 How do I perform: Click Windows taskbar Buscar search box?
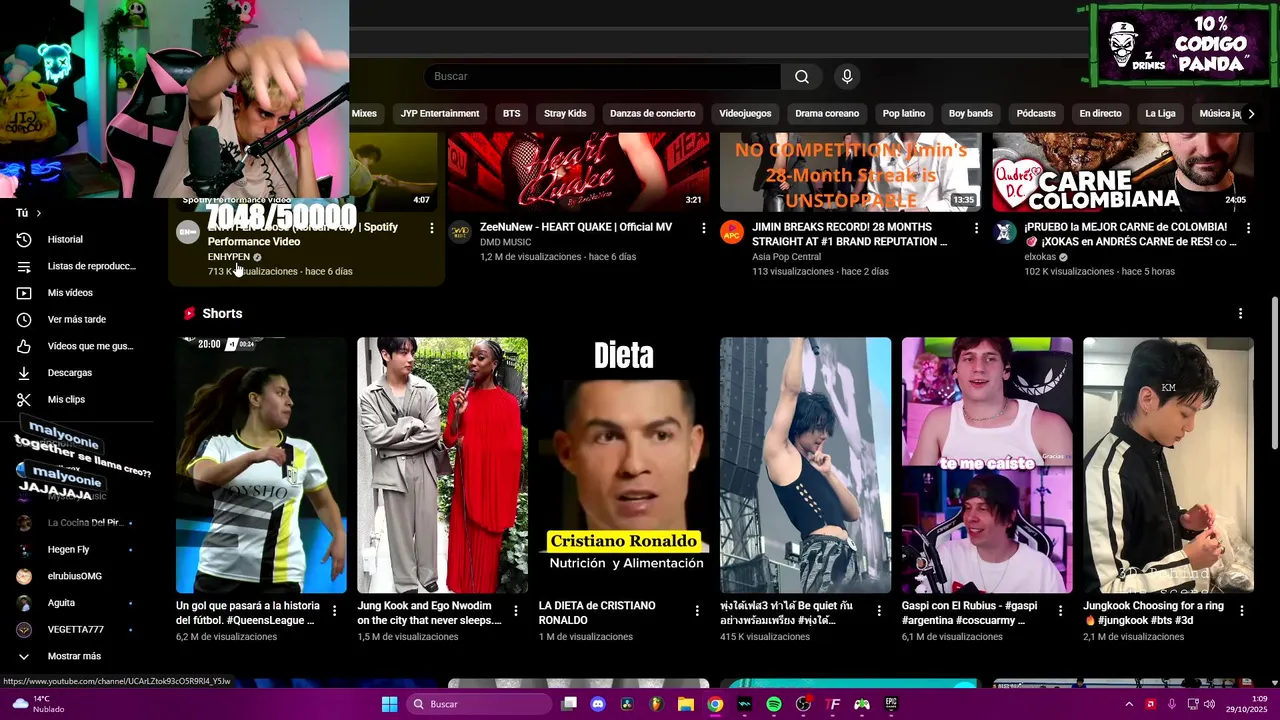tap(480, 705)
